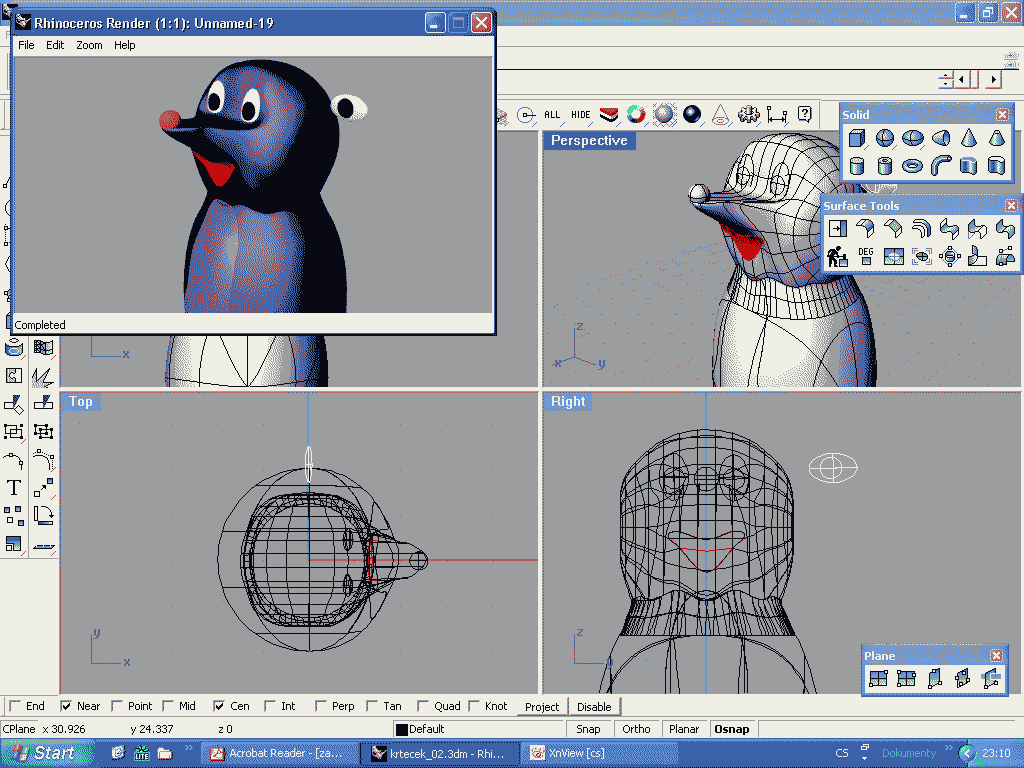Screen dimensions: 1024x768
Task: Toggle Osnap in the status bar
Action: click(x=731, y=729)
